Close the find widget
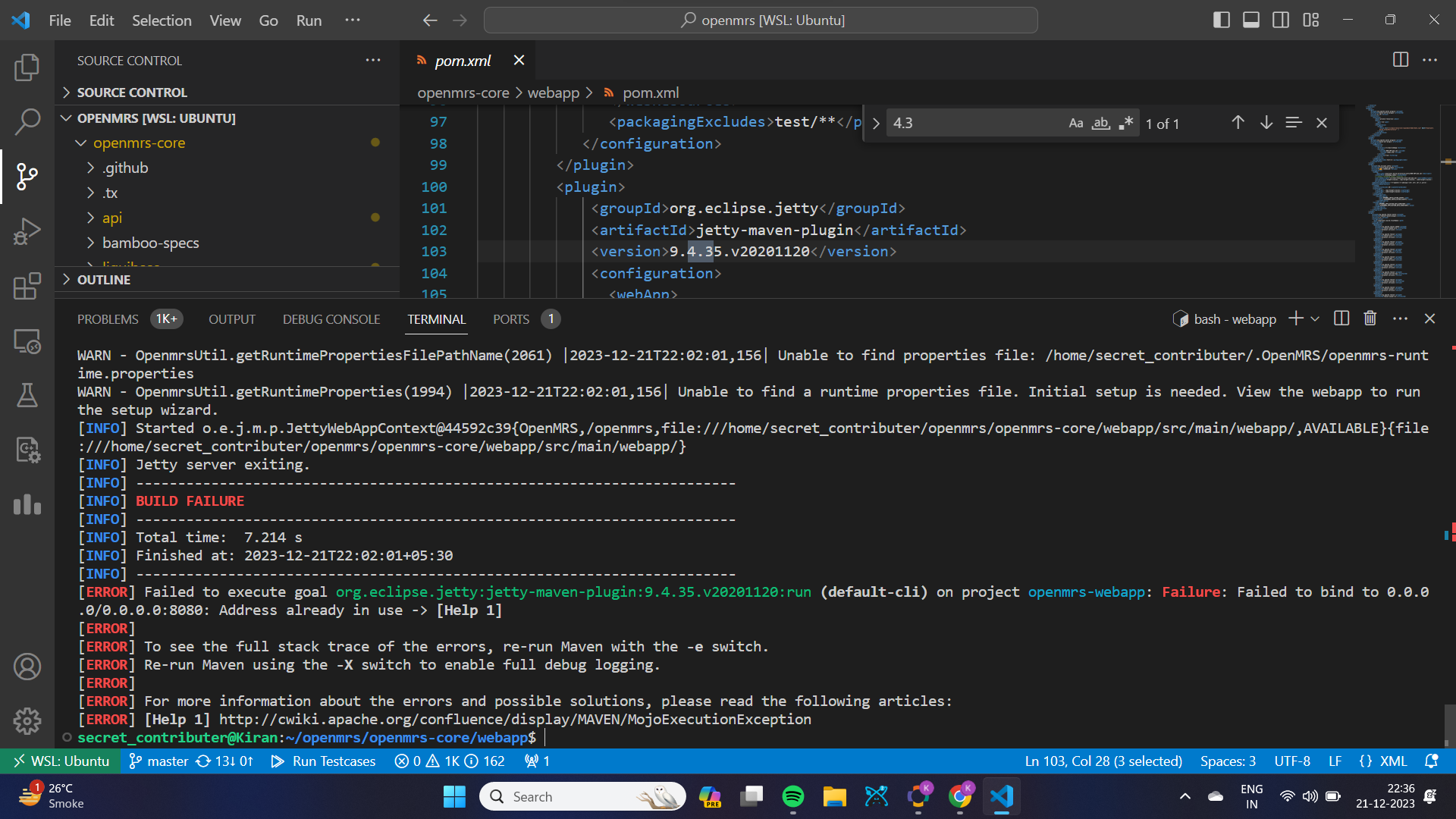The width and height of the screenshot is (1456, 819). tap(1322, 123)
